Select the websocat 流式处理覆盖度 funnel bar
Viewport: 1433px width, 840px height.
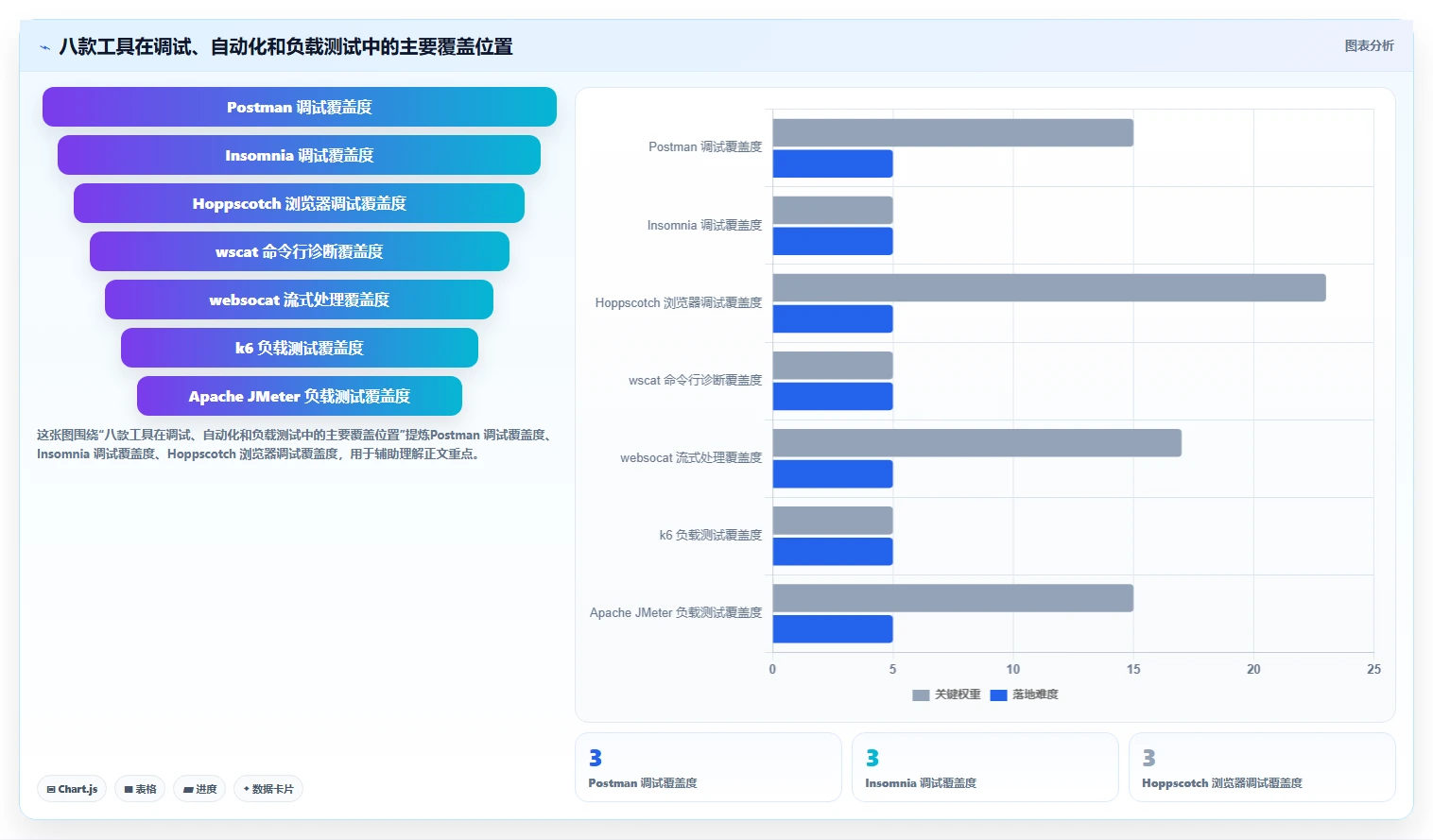point(299,300)
